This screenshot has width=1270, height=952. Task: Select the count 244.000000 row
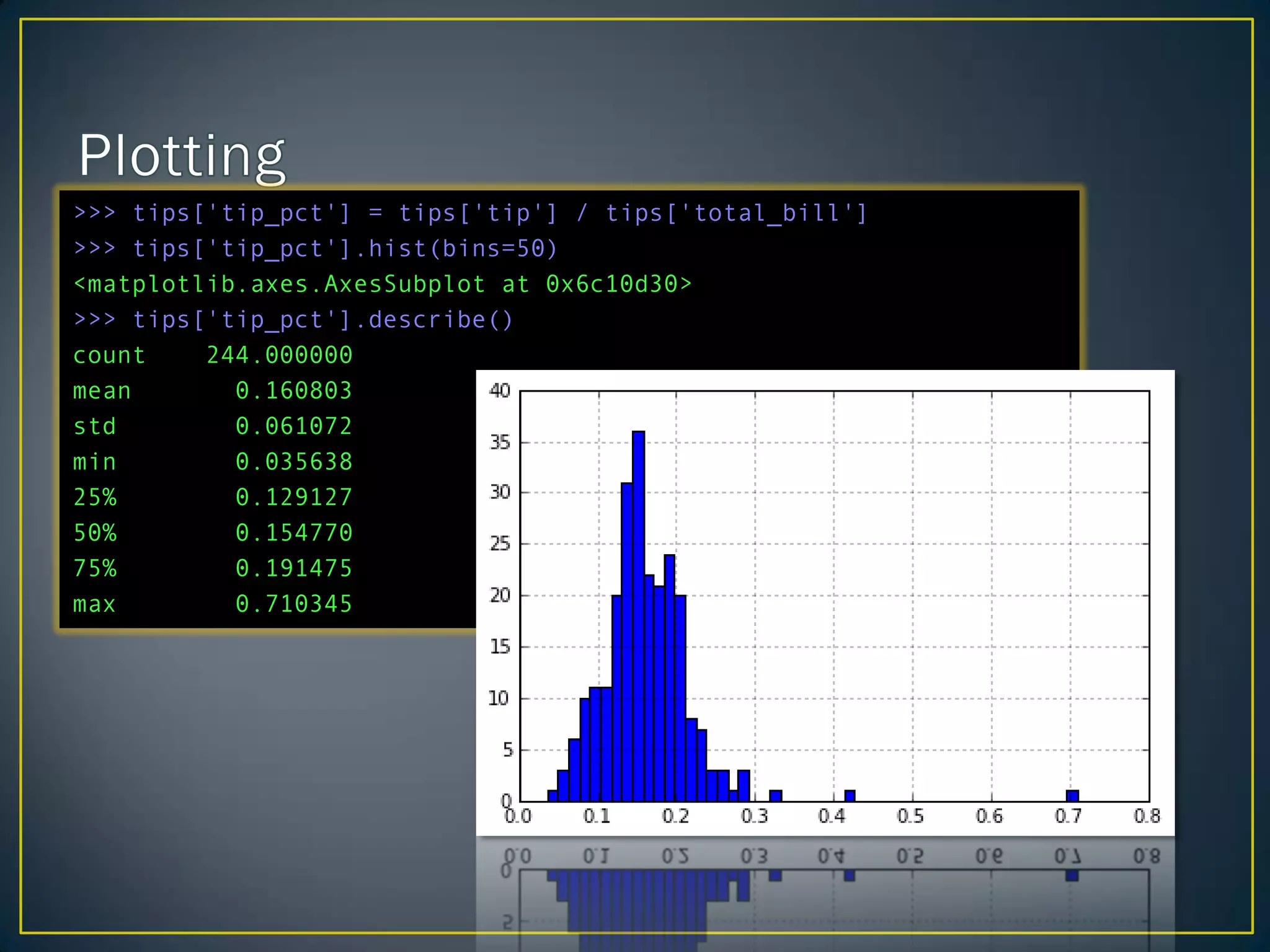[x=213, y=355]
